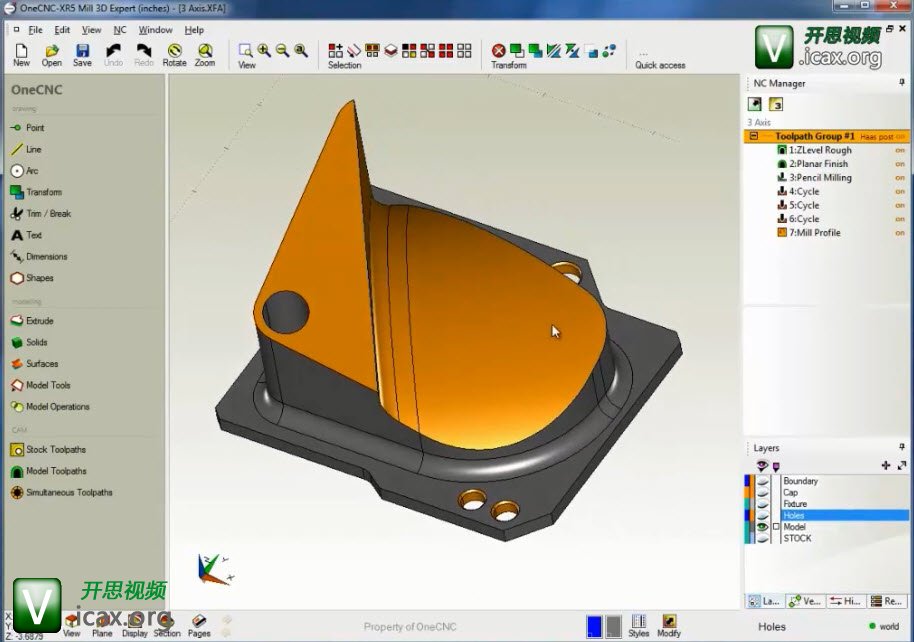This screenshot has width=914, height=642.
Task: Click the blue color swatch in status bar
Action: (x=594, y=625)
